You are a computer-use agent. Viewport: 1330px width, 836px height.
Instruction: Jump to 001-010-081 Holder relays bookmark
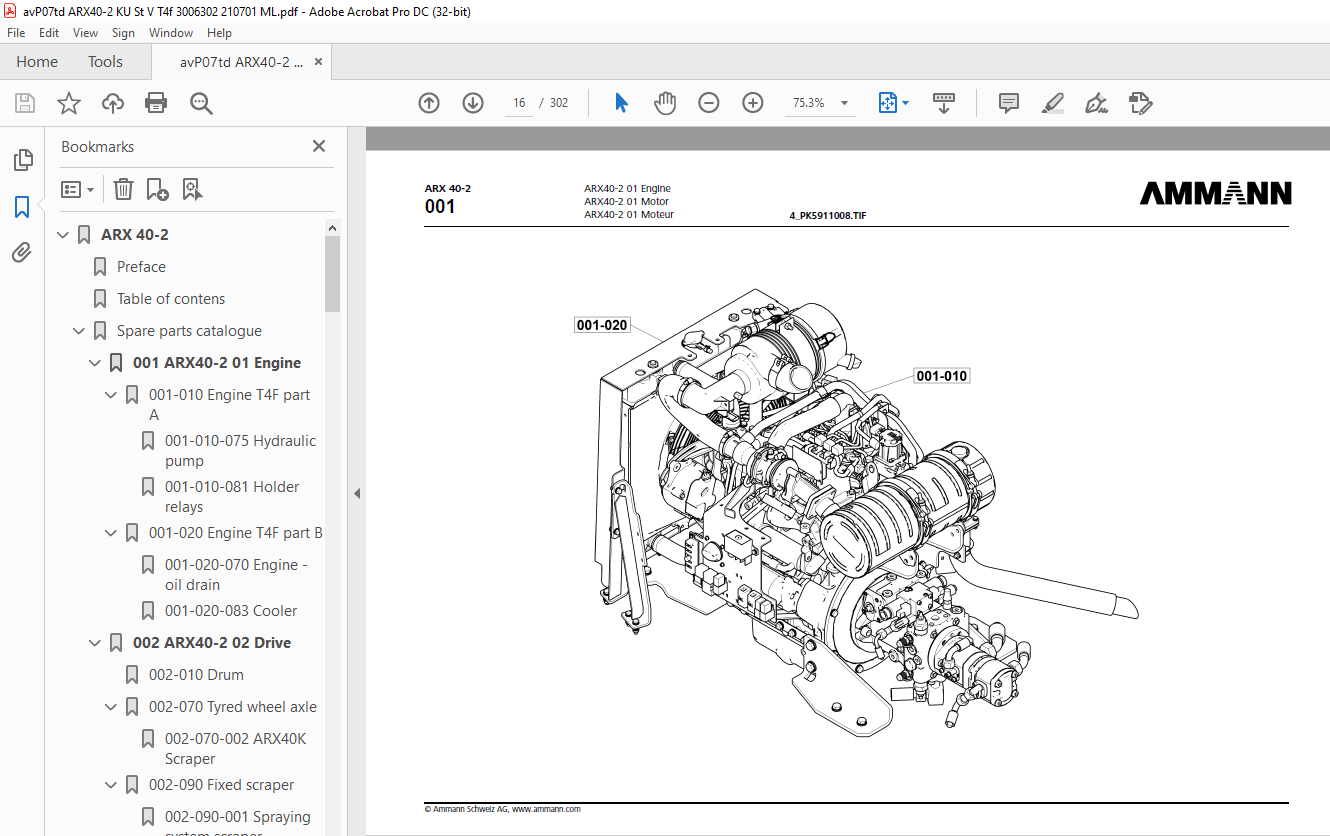click(x=232, y=497)
